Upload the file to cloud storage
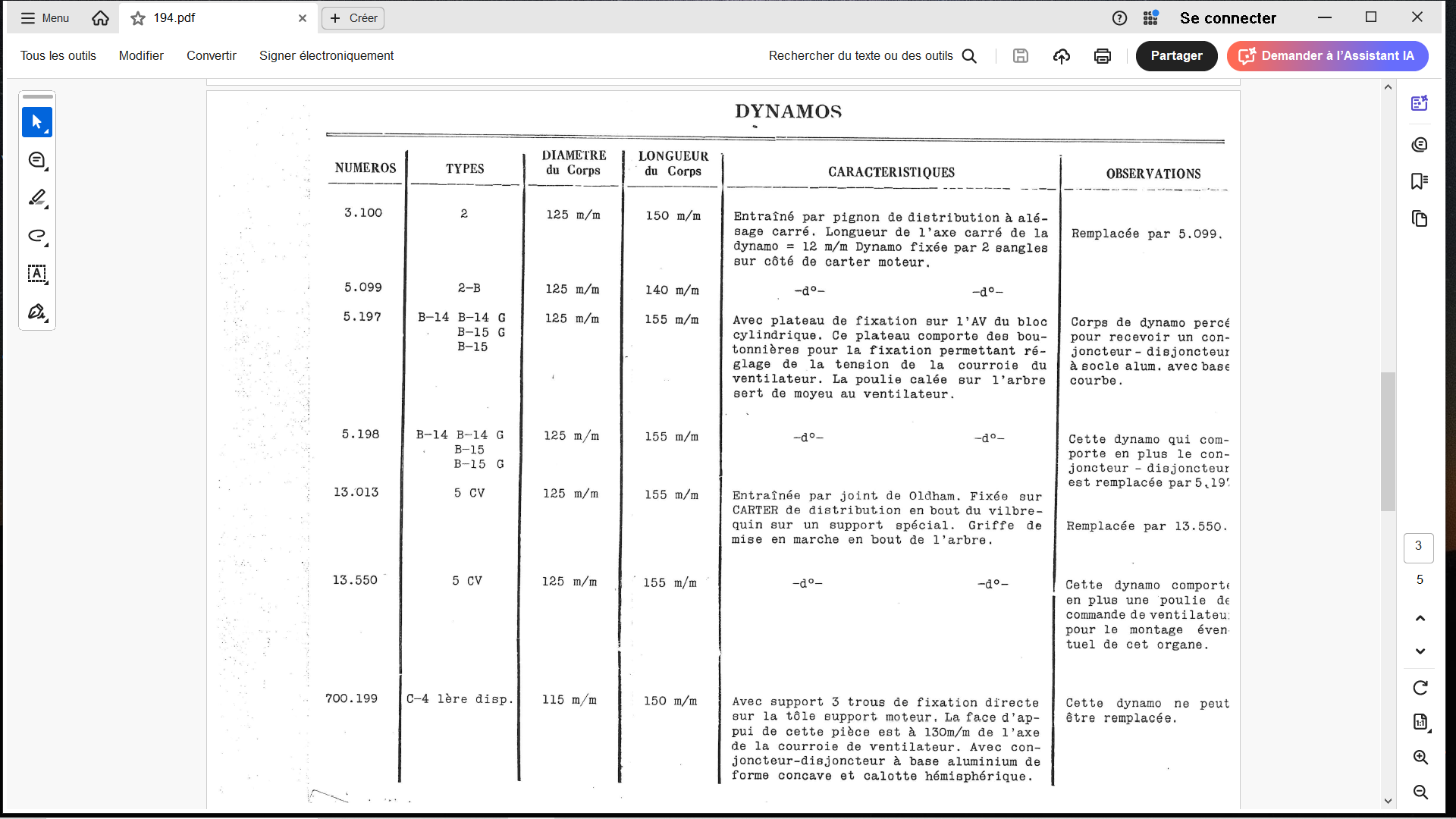This screenshot has width=1456, height=819. pos(1062,56)
